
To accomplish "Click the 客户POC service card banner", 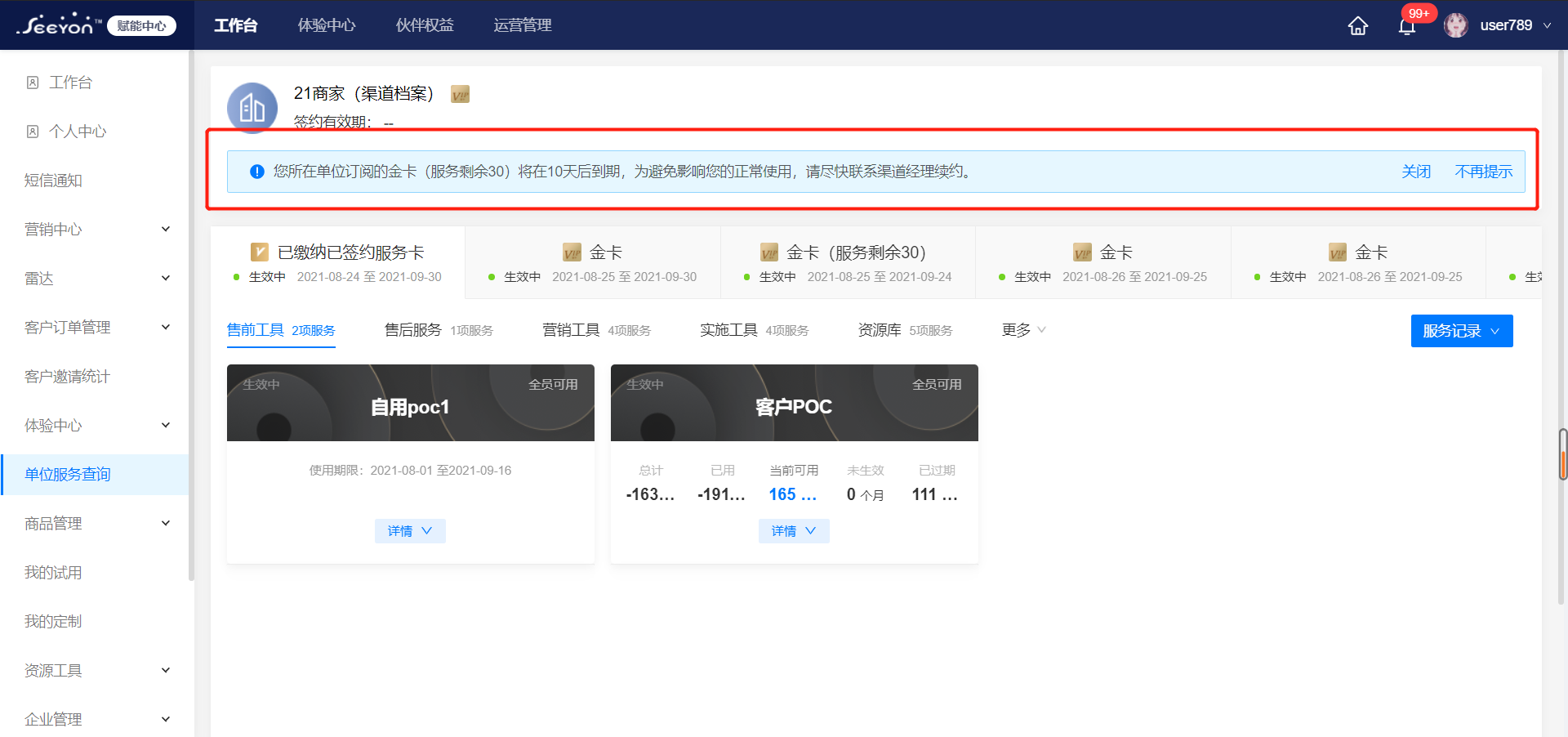I will click(795, 403).
